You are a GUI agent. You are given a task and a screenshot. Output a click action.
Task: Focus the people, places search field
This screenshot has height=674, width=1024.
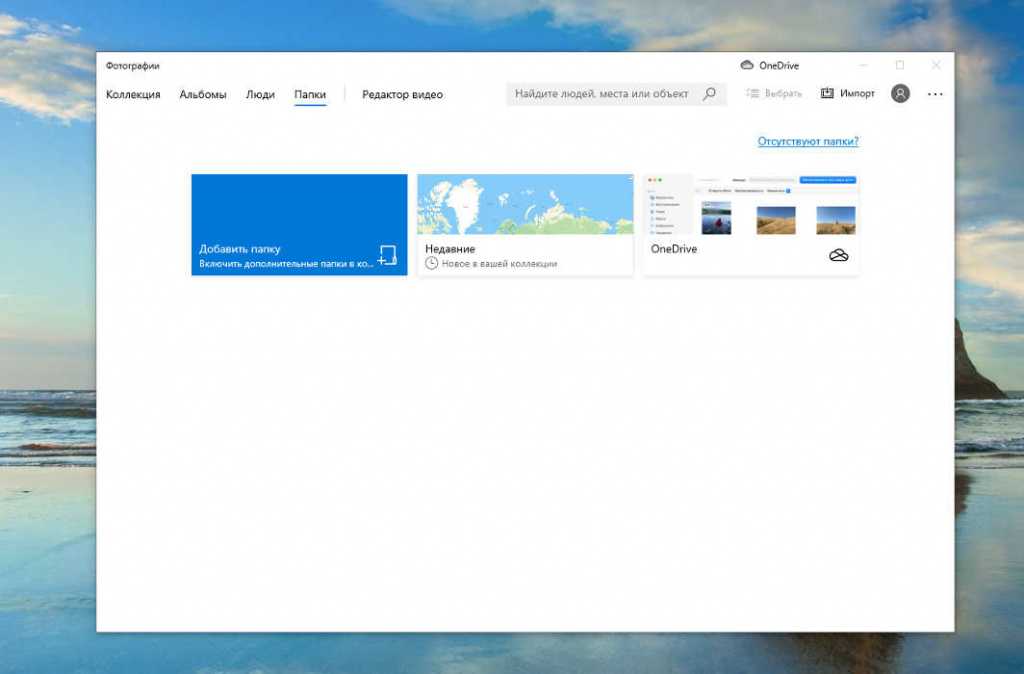coord(601,94)
